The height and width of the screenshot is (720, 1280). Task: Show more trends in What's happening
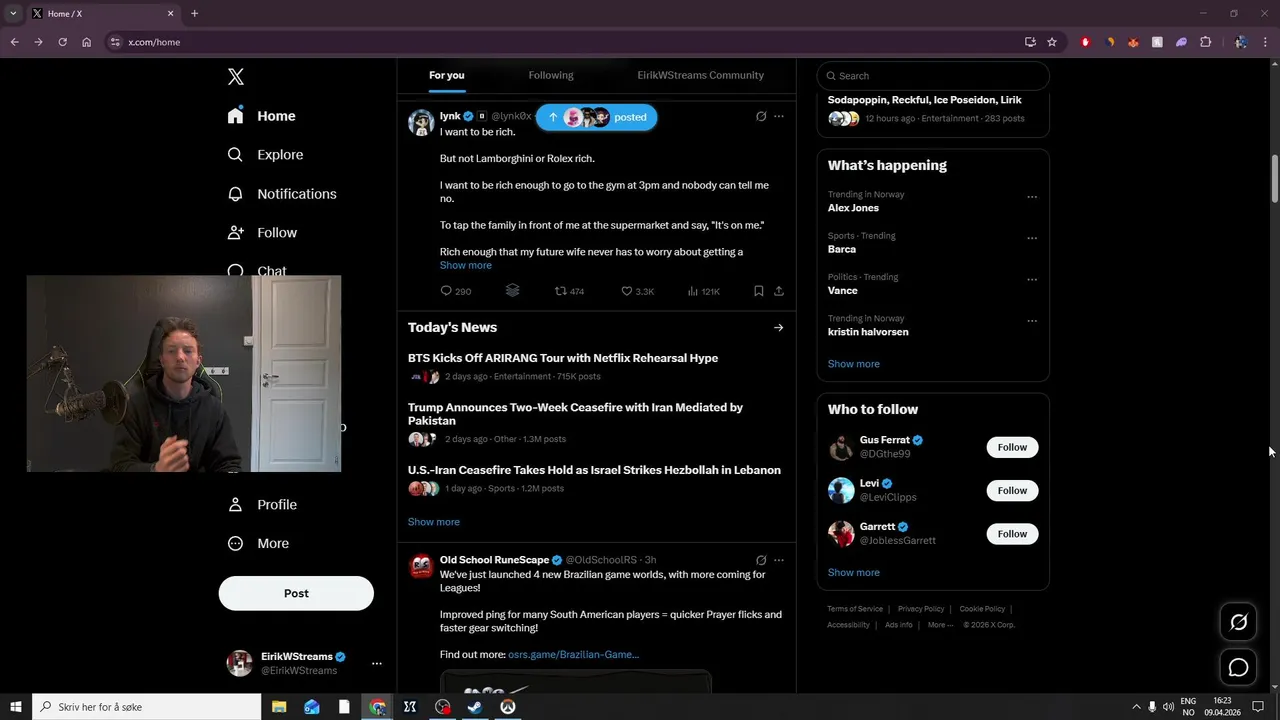tap(853, 364)
